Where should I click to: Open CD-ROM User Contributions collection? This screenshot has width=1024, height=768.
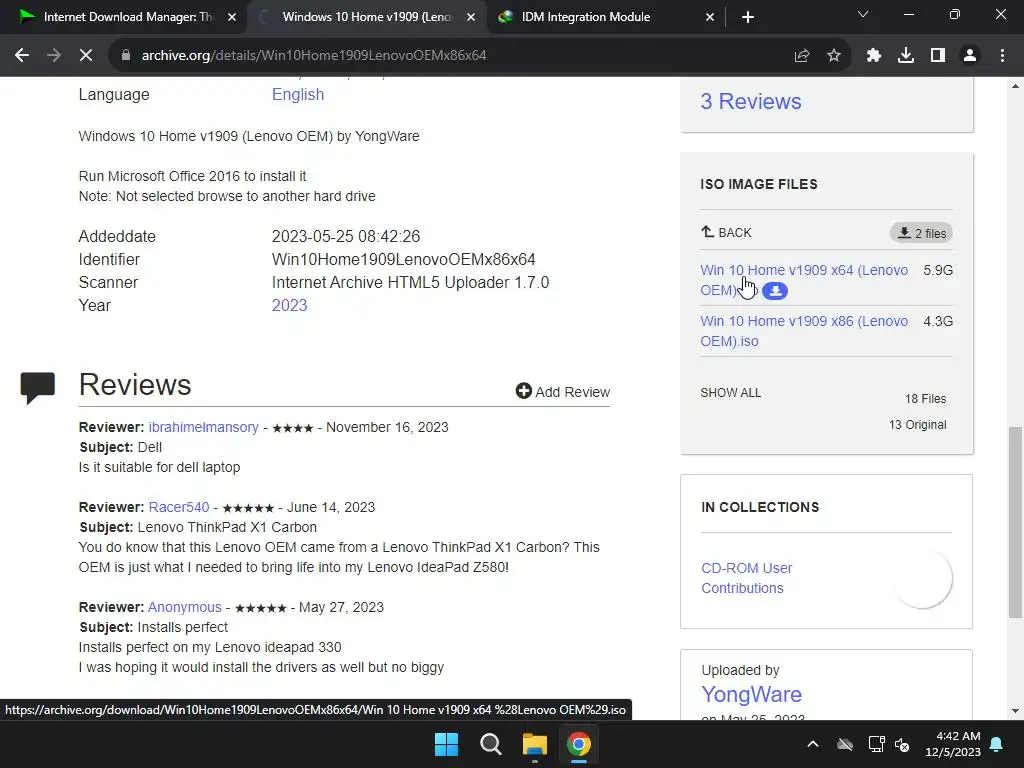pos(746,578)
